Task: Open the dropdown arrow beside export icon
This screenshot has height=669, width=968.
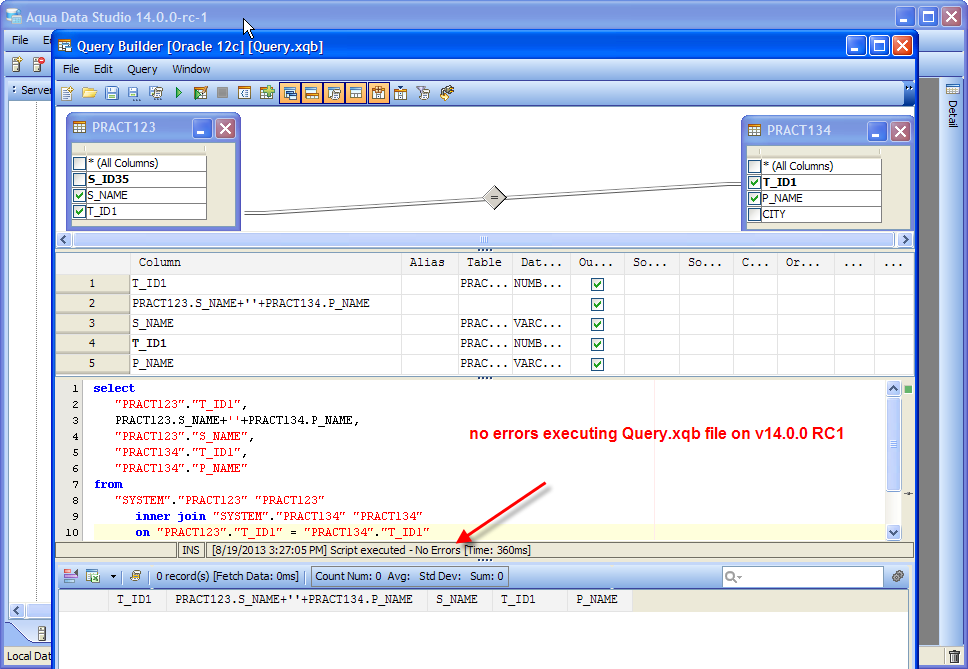Action: coord(113,577)
